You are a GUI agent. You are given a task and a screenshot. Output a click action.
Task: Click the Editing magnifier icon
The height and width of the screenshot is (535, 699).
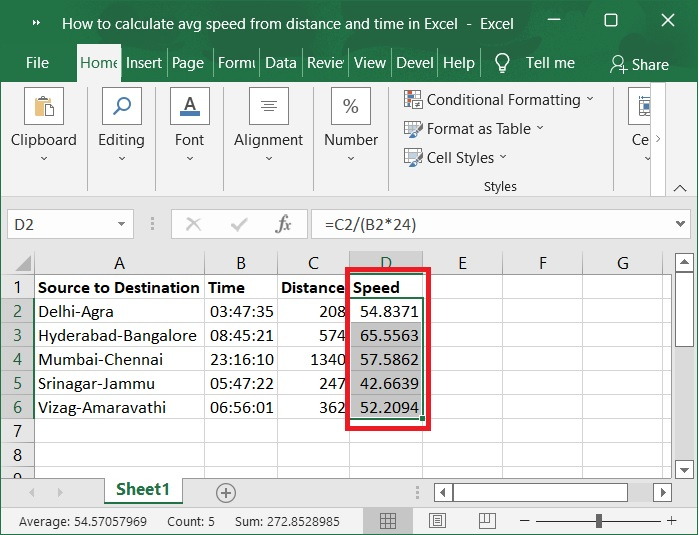(x=121, y=107)
